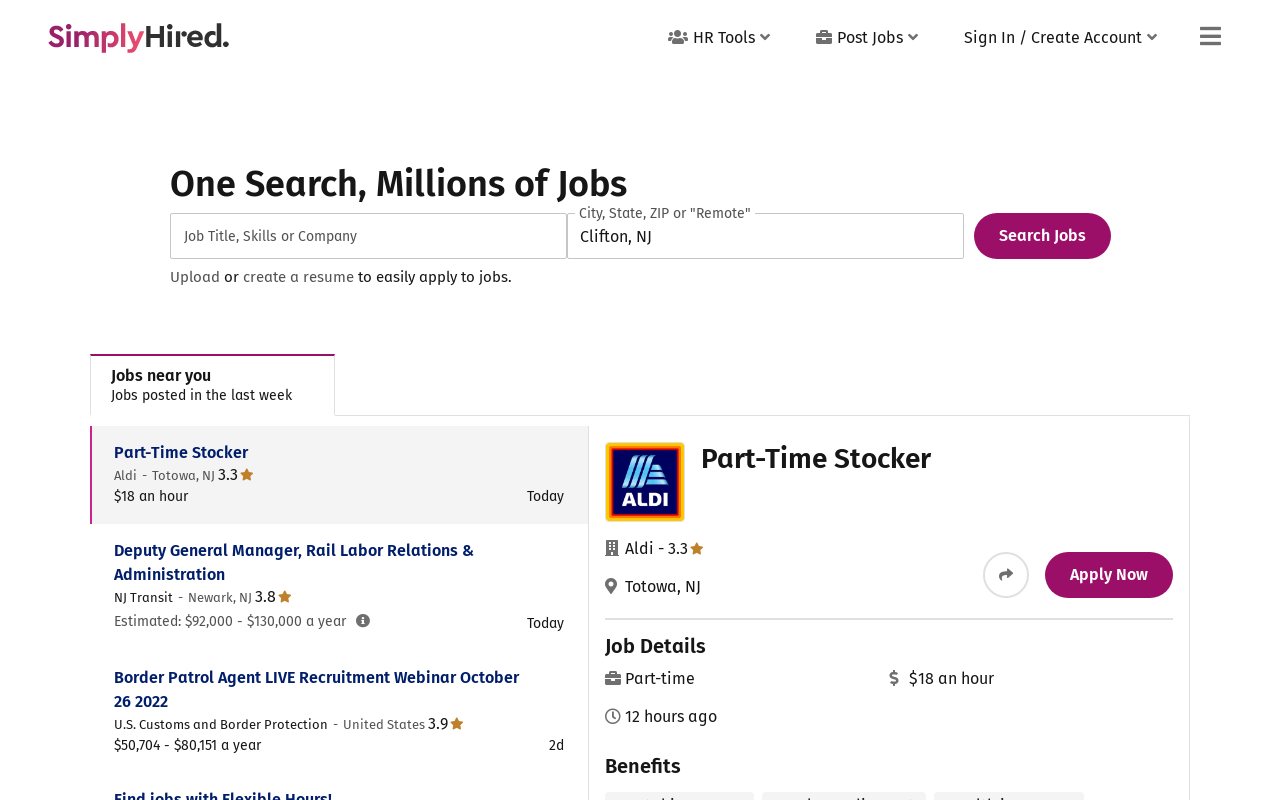Open Sign In / Create Account dropdown

pos(1060,37)
